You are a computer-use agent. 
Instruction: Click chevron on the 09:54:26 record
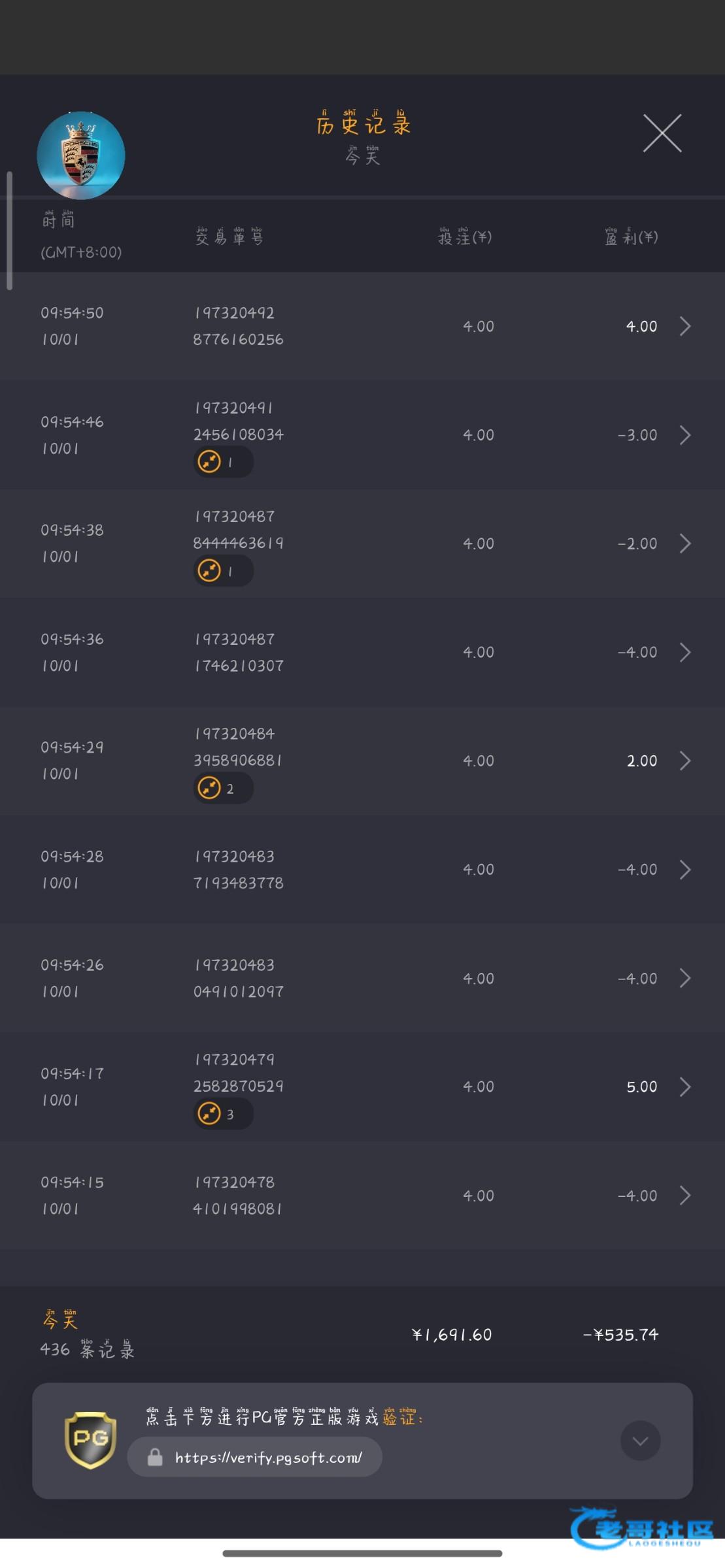point(684,978)
